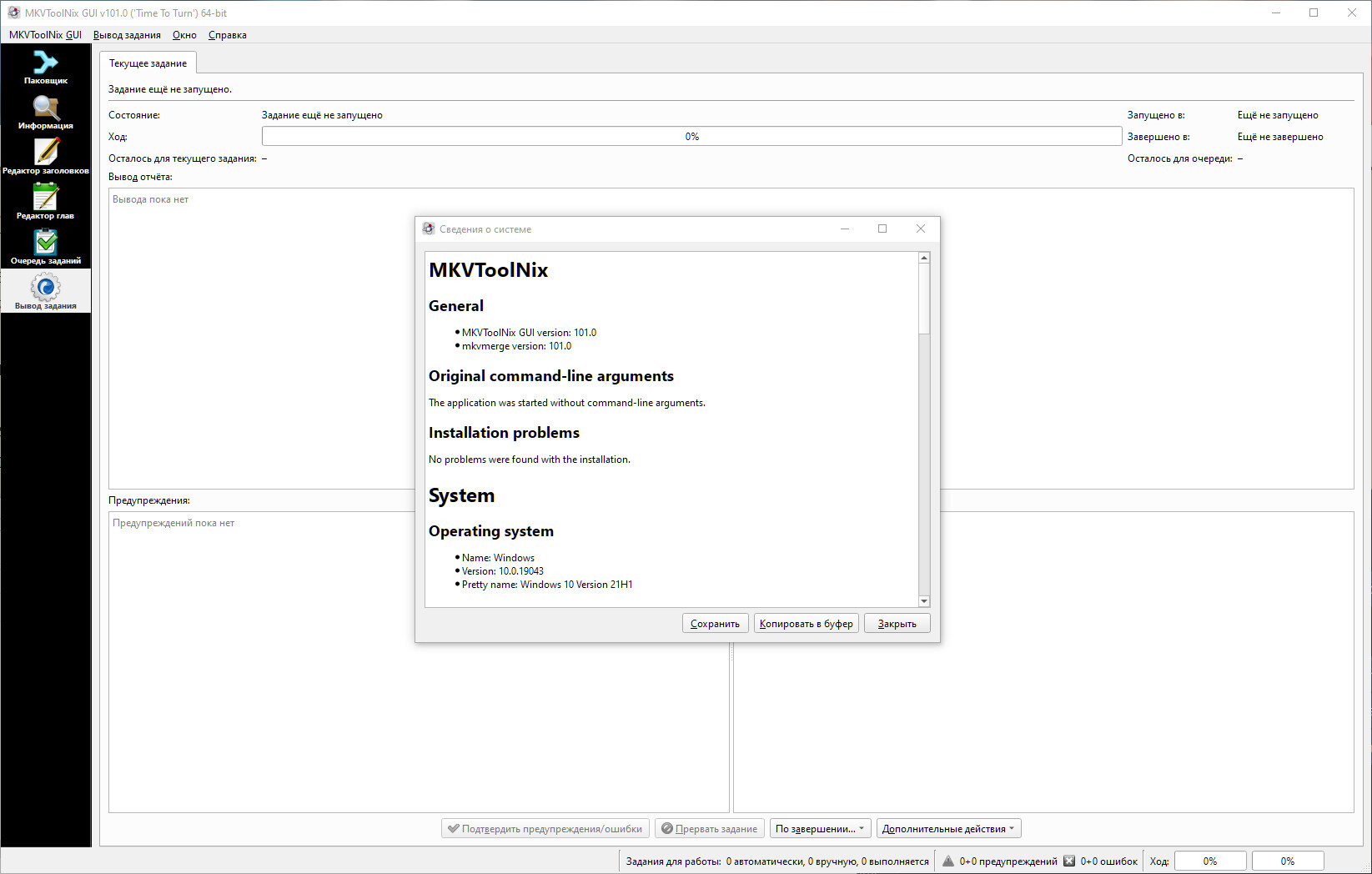Click 'No problems were found with the installation.' text
The height and width of the screenshot is (874, 1372).
coord(530,460)
